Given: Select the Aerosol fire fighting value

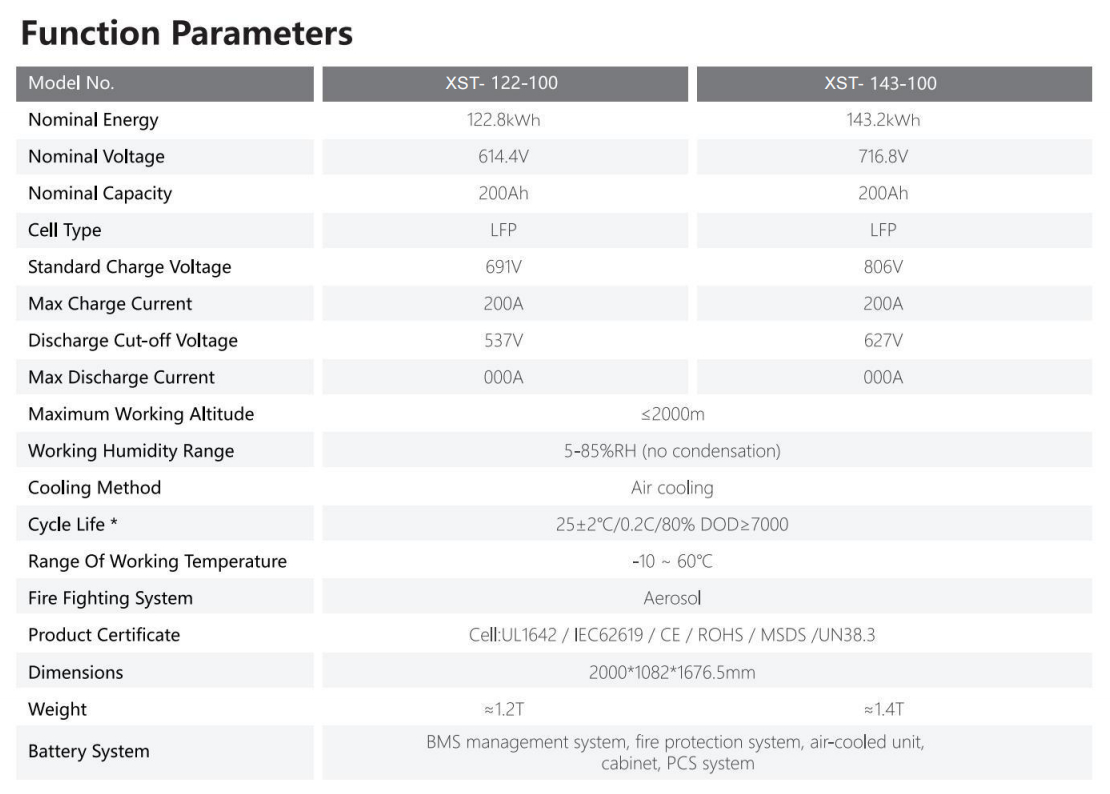Looking at the screenshot, I should click(672, 598).
